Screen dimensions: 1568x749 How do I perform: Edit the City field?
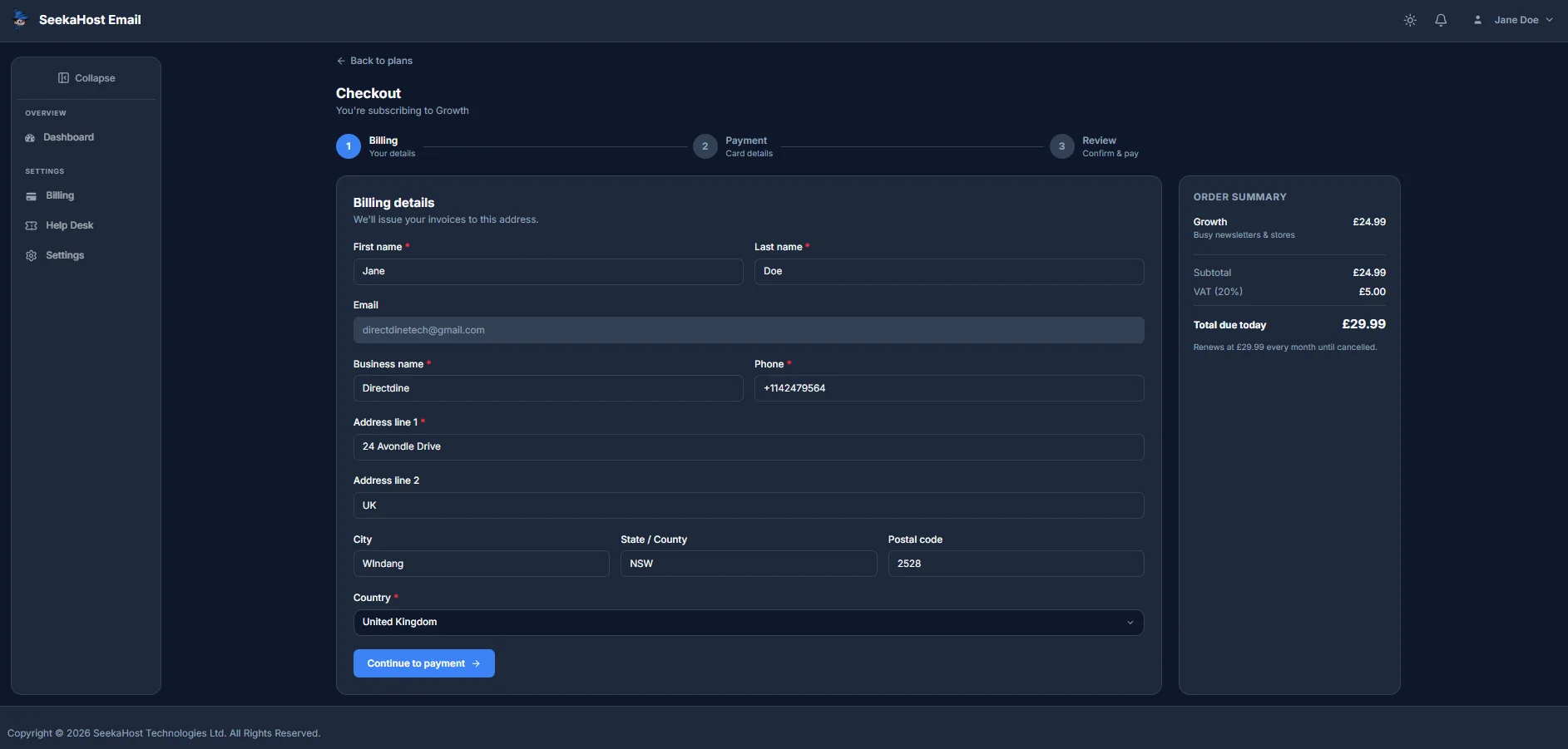point(482,564)
